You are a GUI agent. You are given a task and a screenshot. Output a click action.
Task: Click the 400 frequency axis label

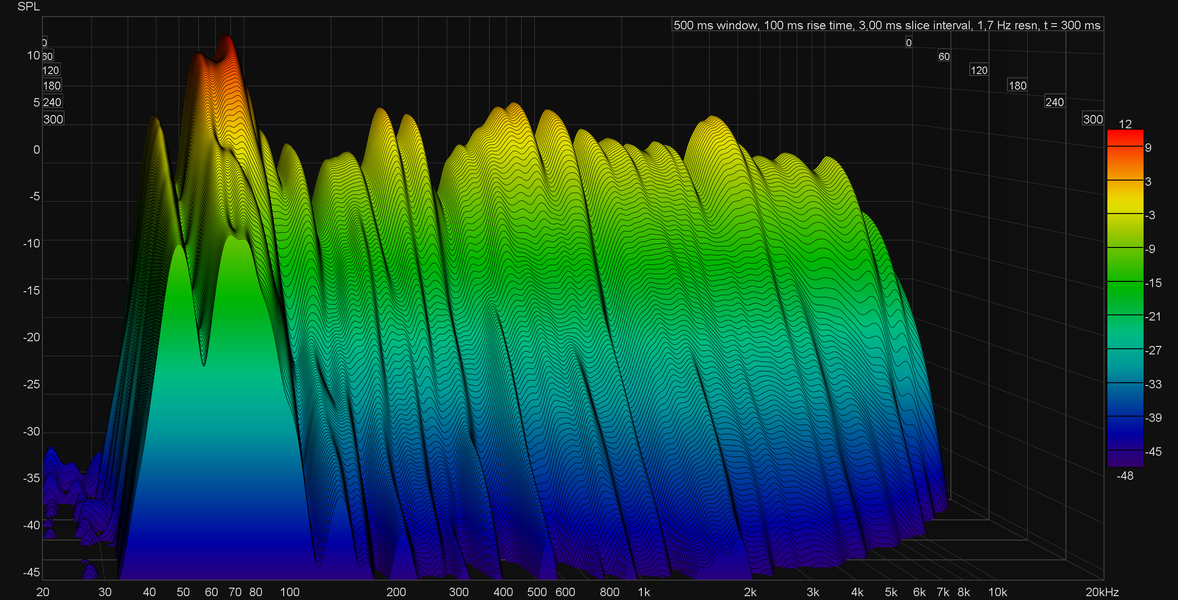click(503, 592)
